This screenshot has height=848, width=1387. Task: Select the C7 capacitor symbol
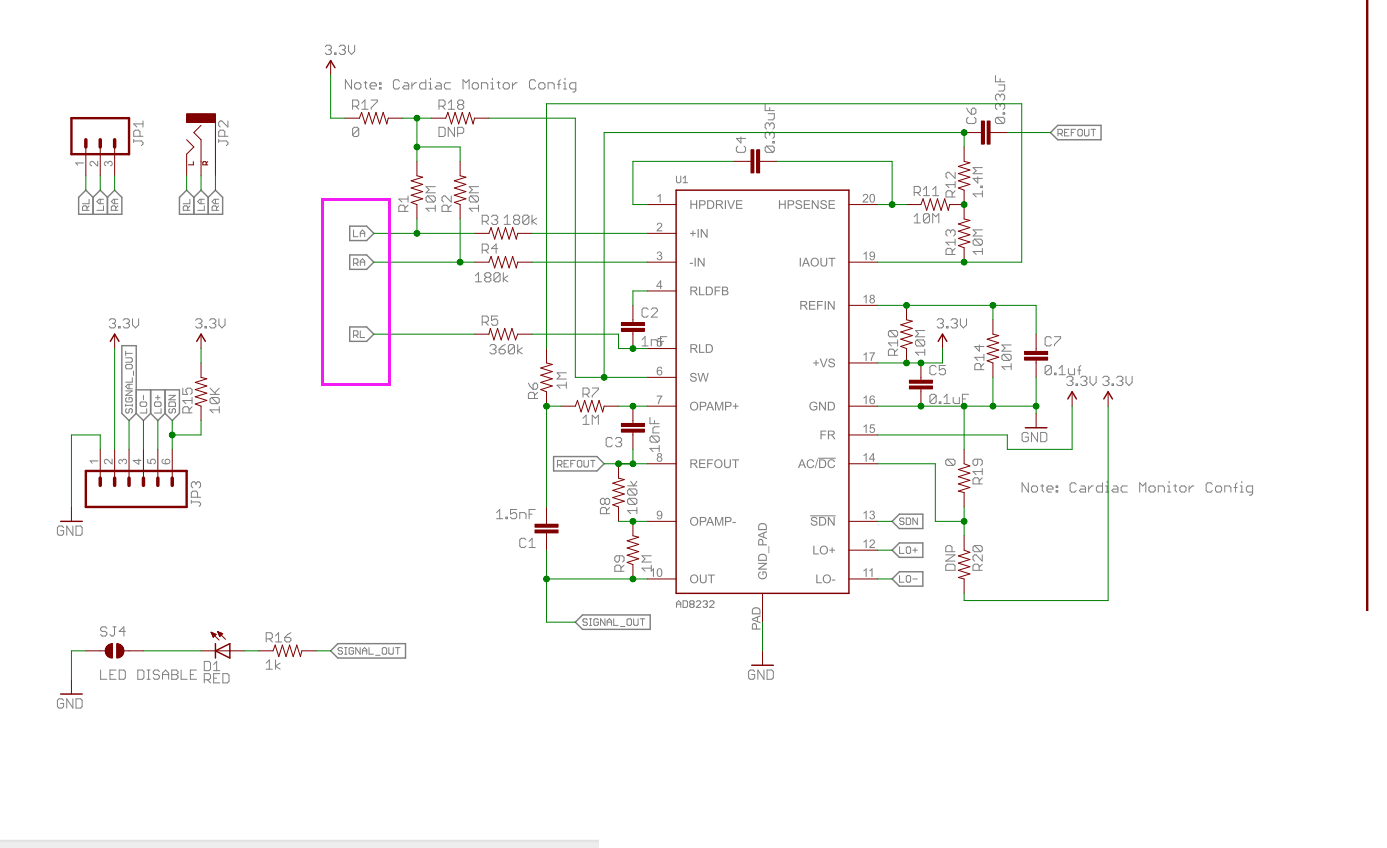coord(1036,355)
